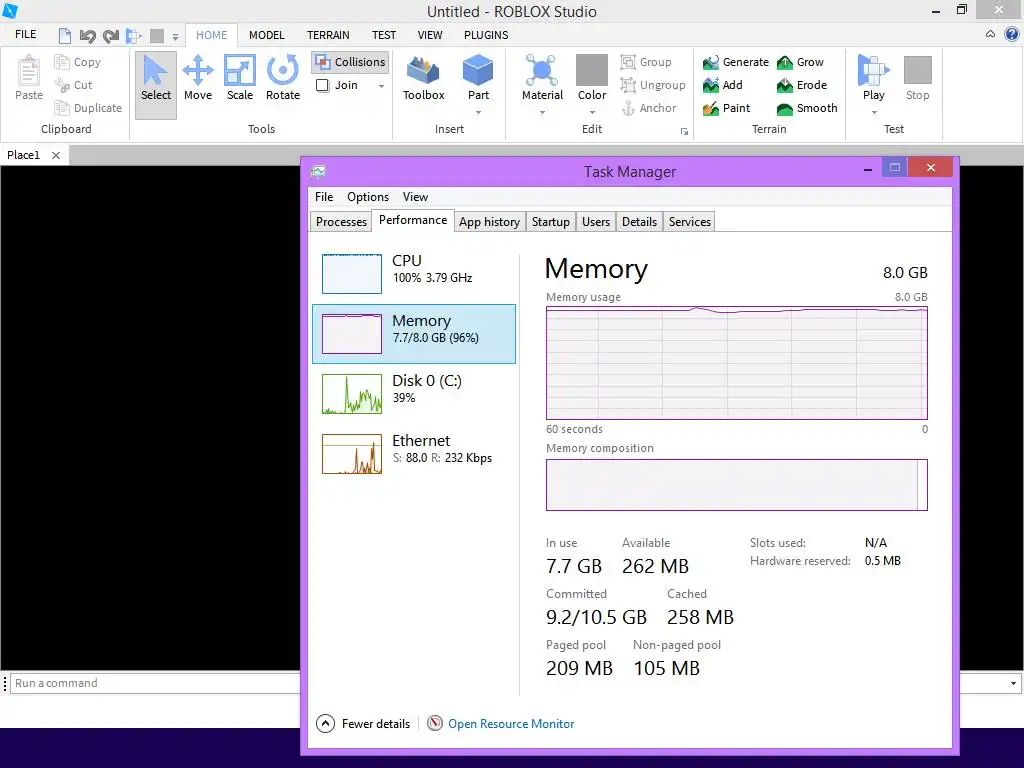
Task: Expand the Material dropdown arrow
Action: click(542, 112)
